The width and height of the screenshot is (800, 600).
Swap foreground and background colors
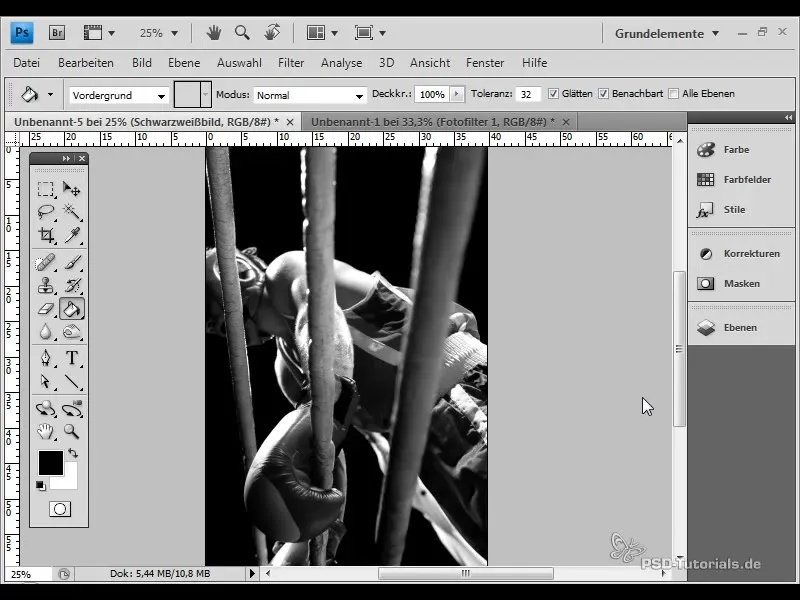73,453
